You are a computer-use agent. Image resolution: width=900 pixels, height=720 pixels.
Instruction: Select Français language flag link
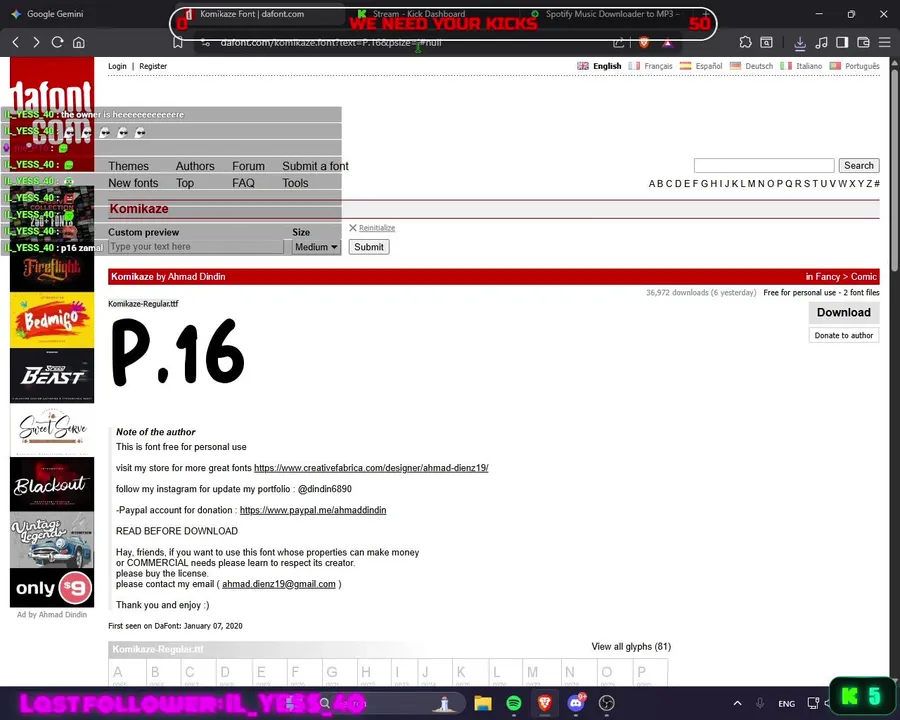click(x=650, y=66)
